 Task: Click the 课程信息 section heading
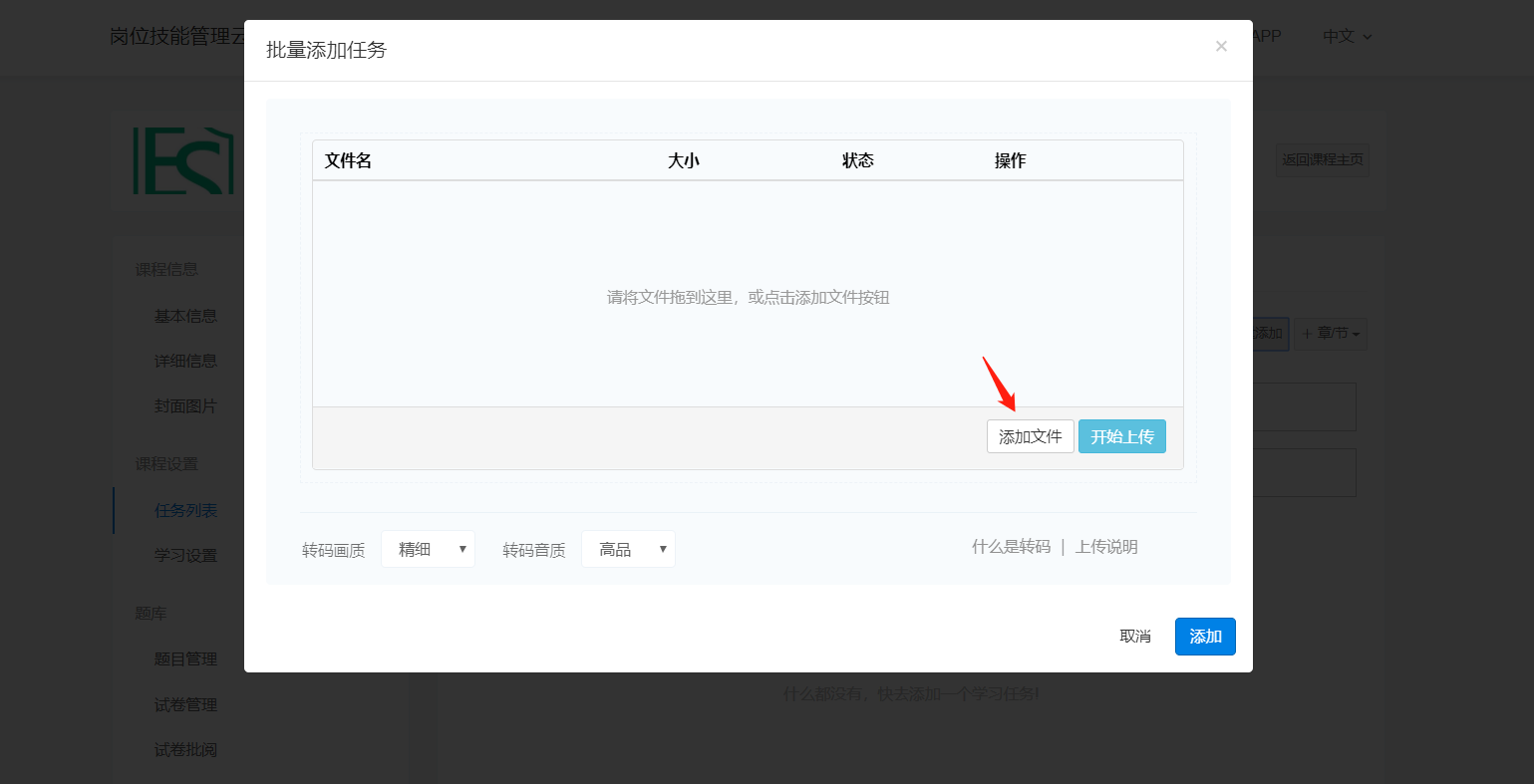pos(166,269)
